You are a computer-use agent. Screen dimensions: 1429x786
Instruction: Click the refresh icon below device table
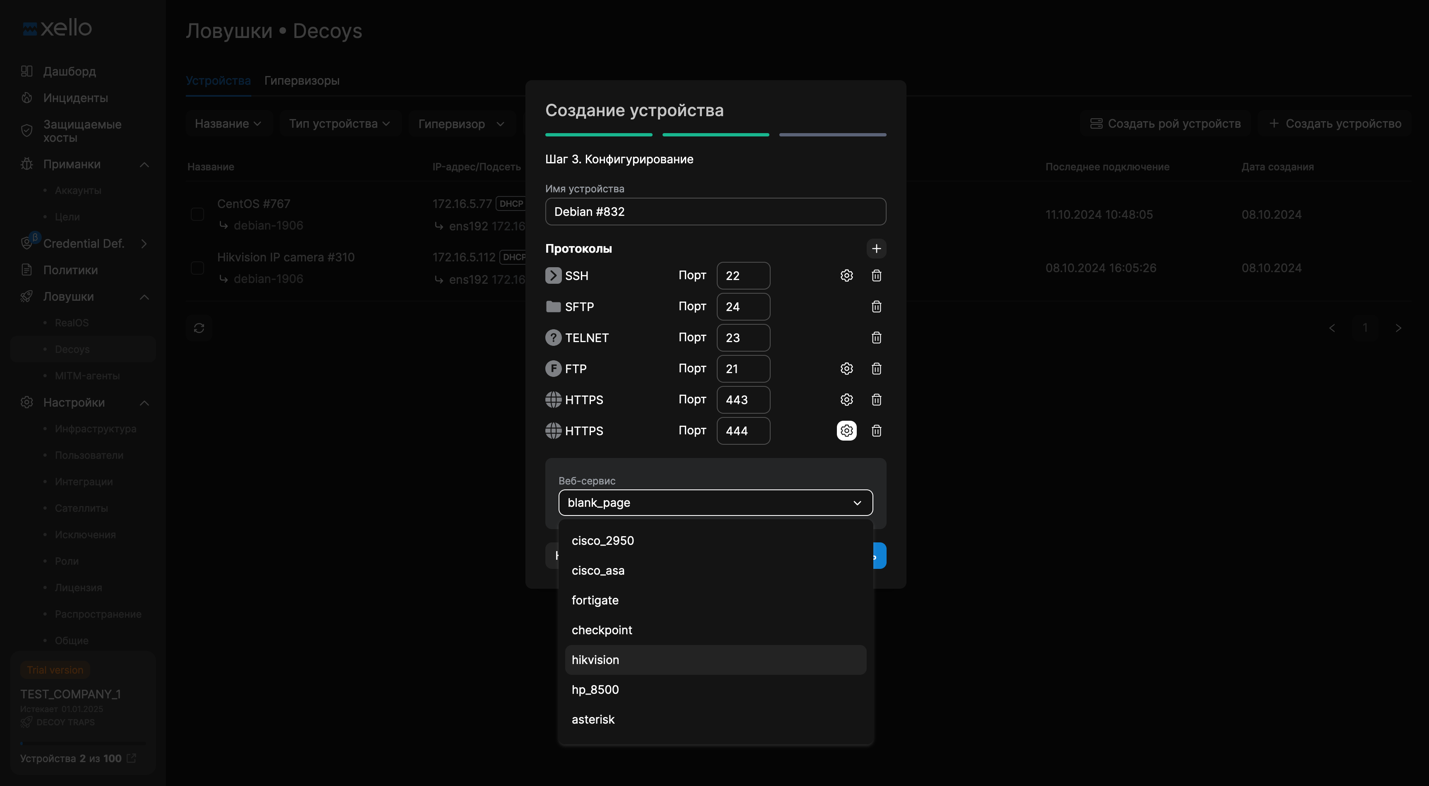pos(199,328)
